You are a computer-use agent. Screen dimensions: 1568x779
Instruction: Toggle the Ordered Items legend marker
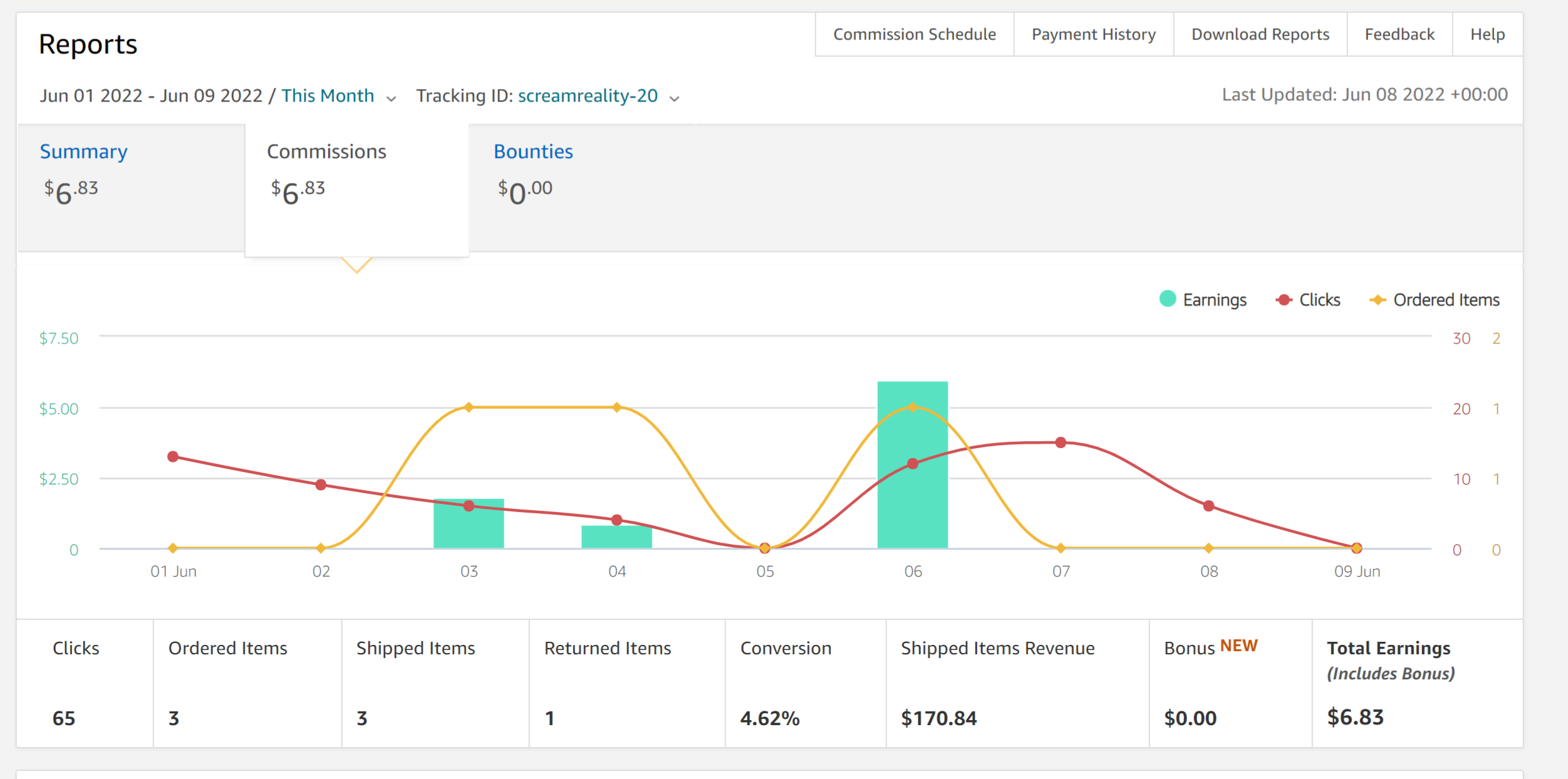[x=1377, y=300]
